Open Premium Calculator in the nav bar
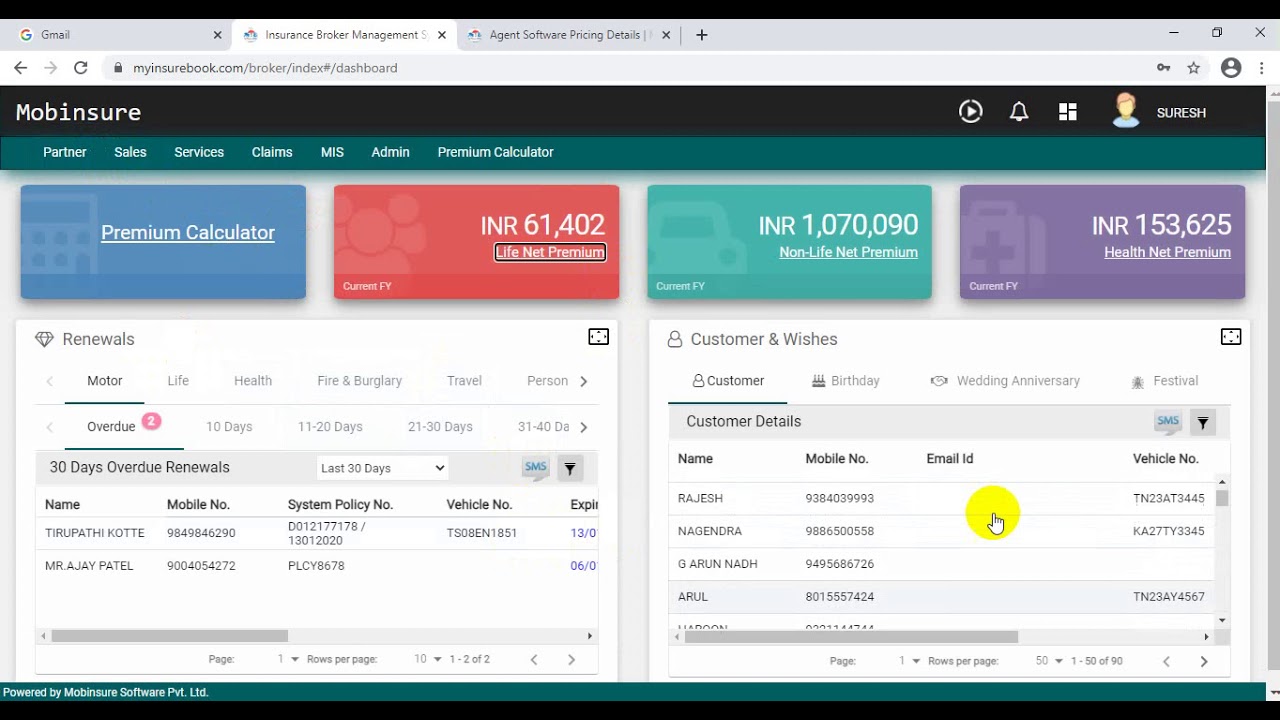Image resolution: width=1280 pixels, height=720 pixels. pyautogui.click(x=495, y=152)
